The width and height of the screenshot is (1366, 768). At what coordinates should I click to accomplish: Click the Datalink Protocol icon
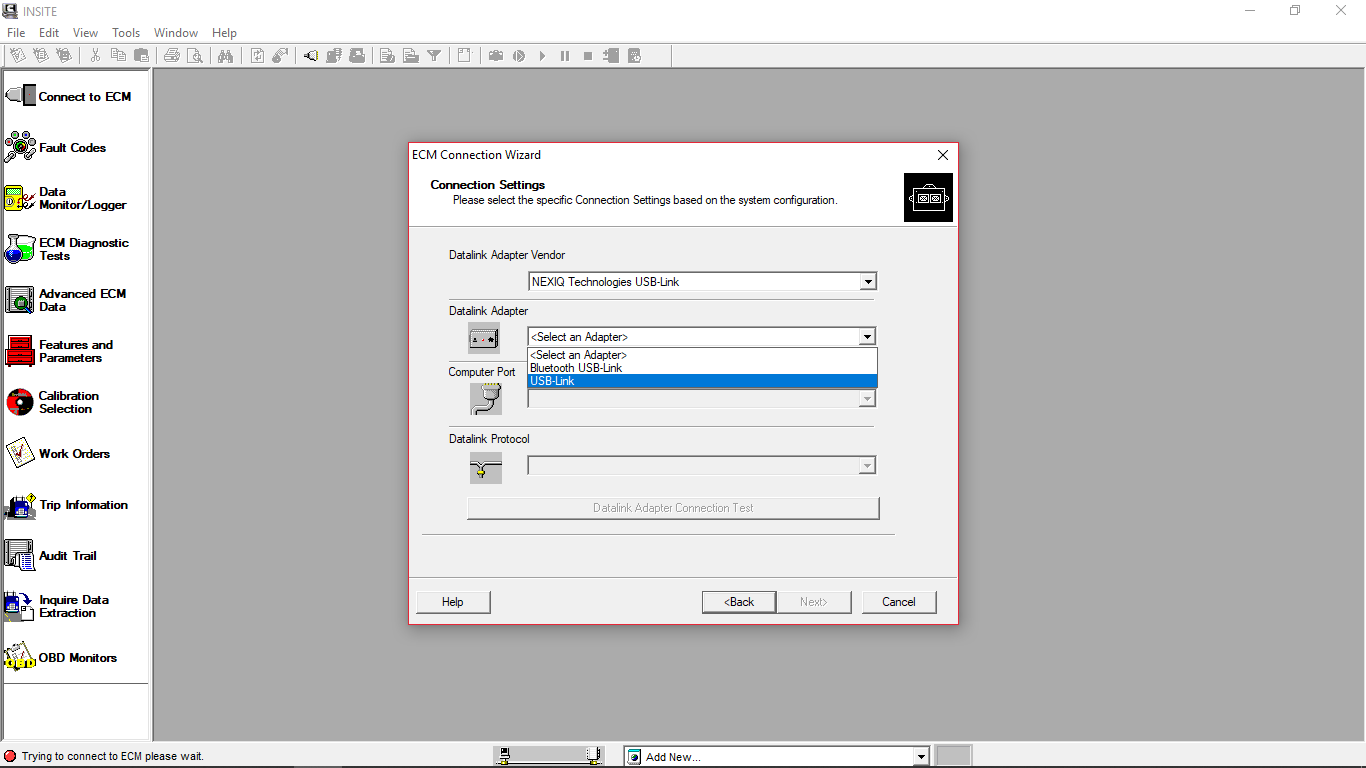(x=486, y=468)
